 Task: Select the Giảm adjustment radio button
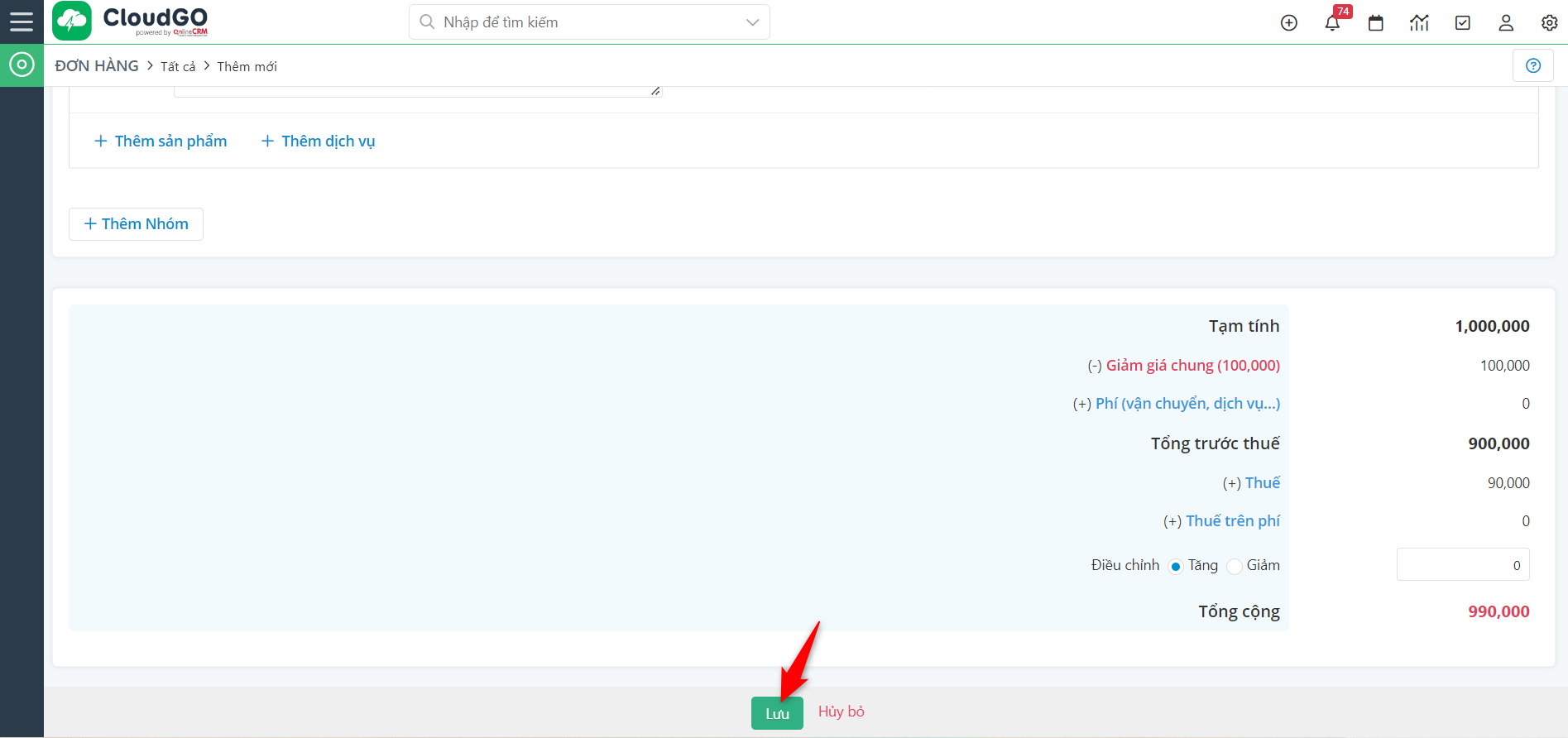[1235, 566]
